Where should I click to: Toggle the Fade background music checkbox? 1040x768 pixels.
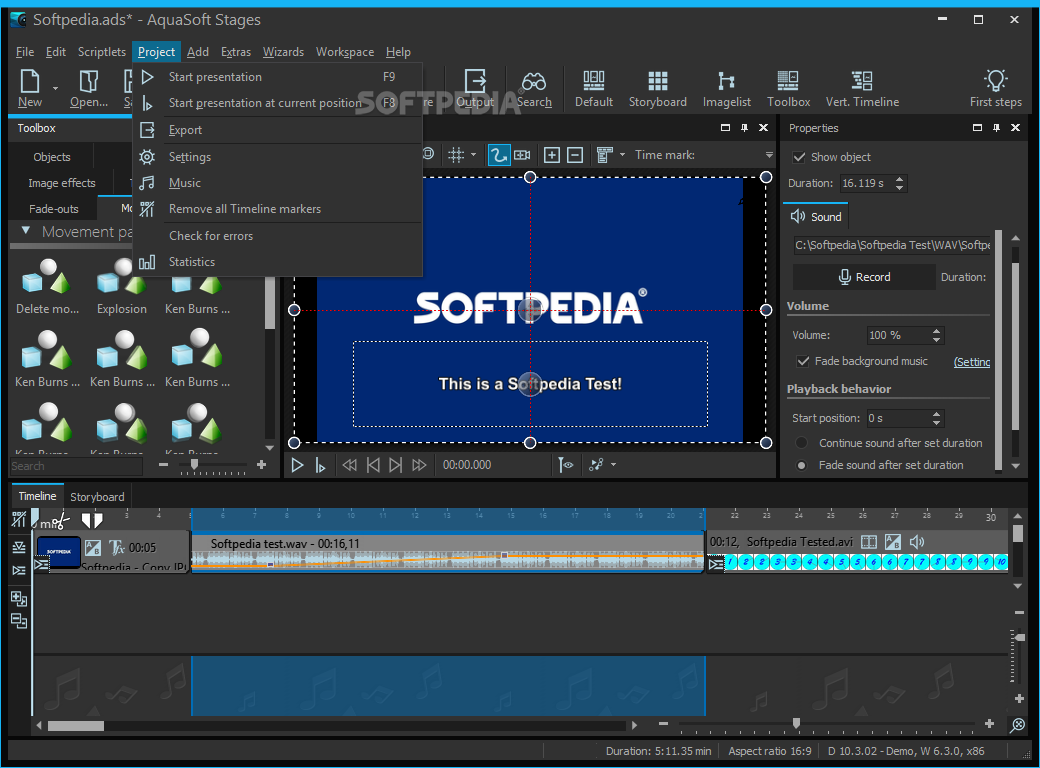point(803,361)
